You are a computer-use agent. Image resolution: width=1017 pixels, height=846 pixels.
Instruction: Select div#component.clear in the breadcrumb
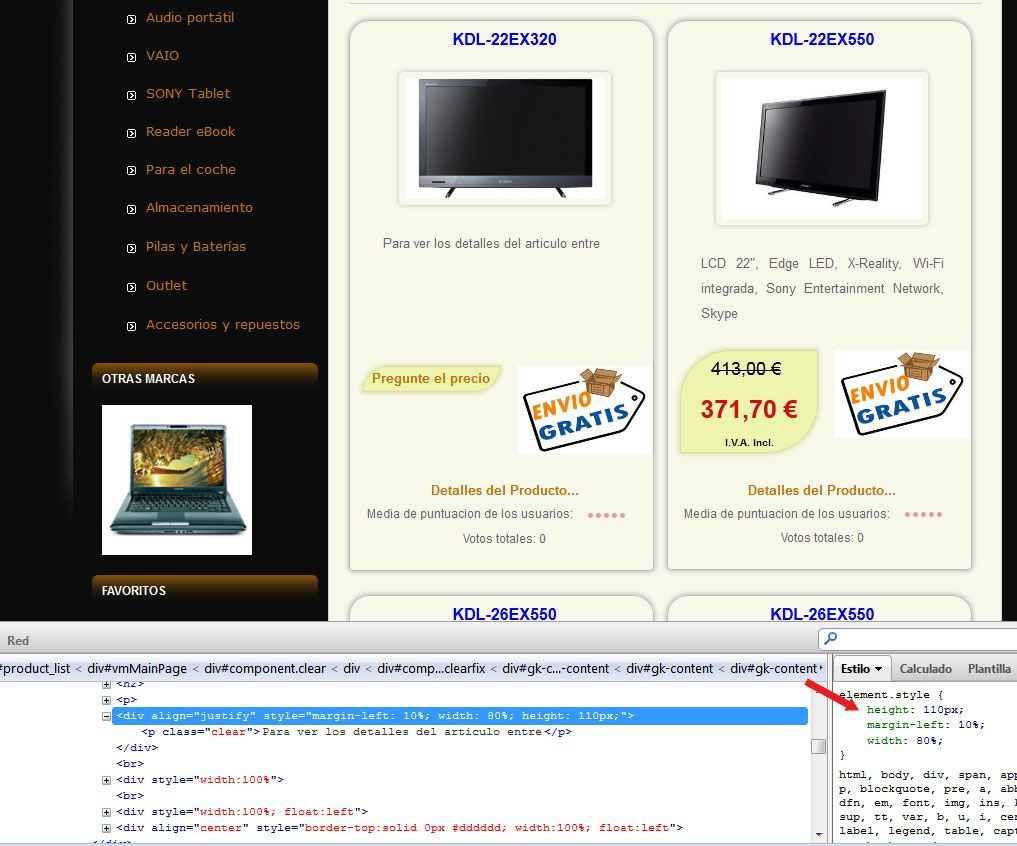265,668
